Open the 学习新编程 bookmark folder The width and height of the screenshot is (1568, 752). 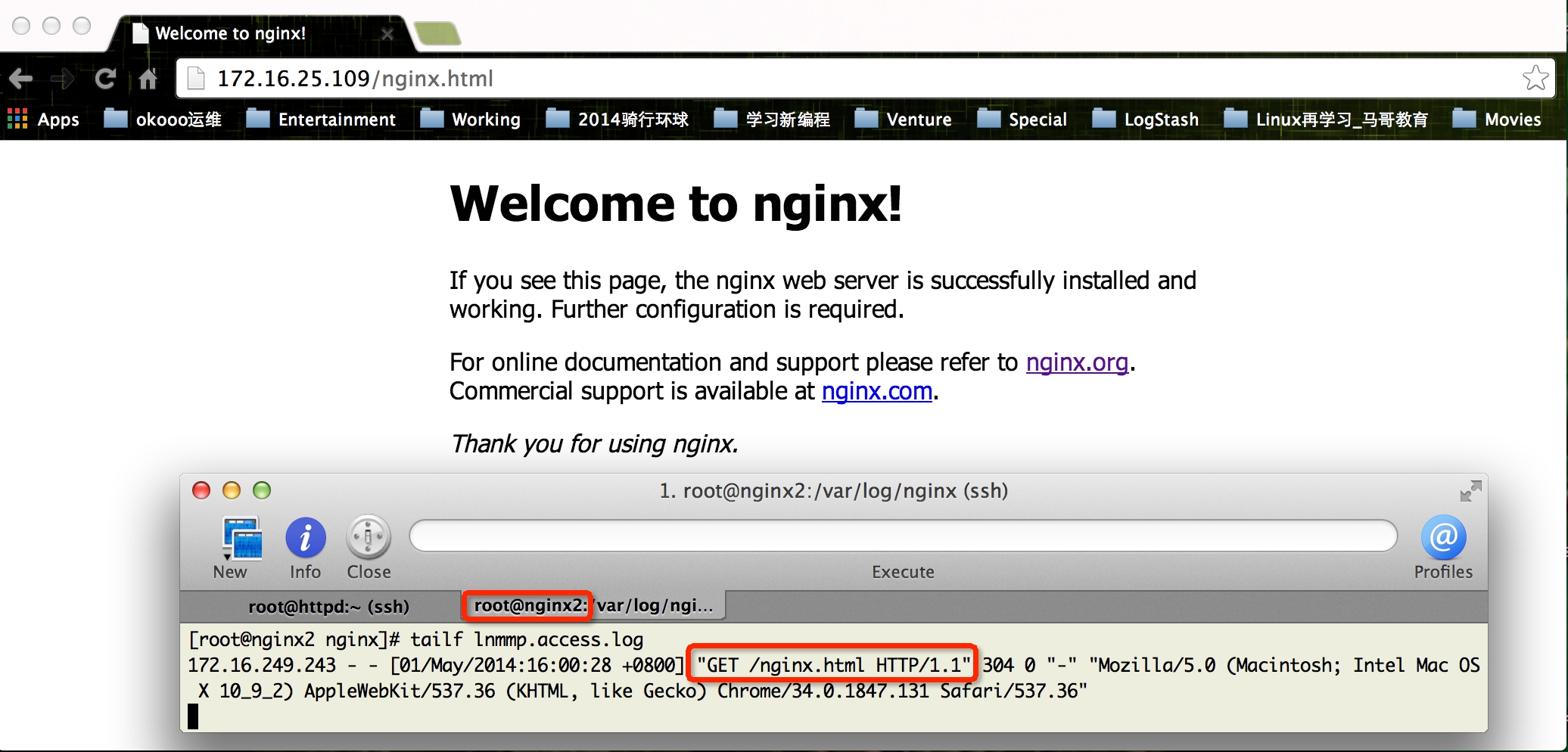click(772, 119)
